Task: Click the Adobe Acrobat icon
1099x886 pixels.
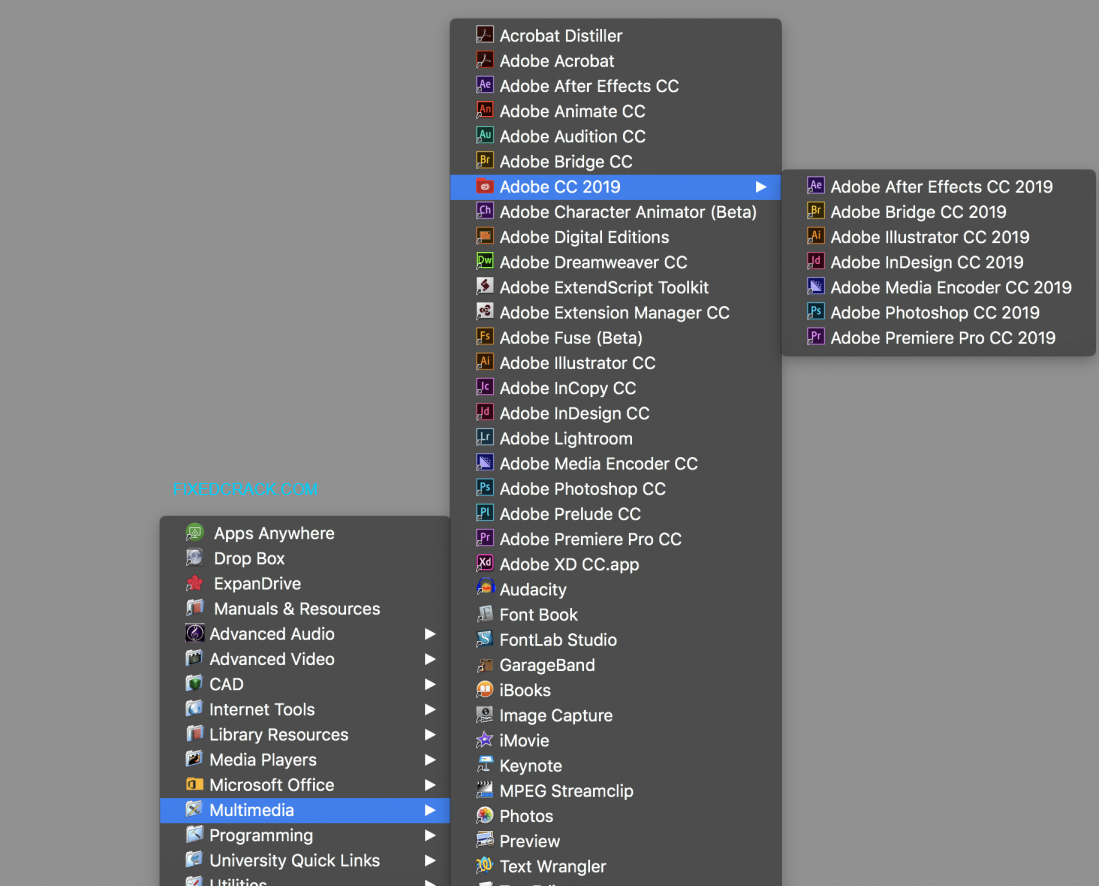Action: click(x=484, y=60)
